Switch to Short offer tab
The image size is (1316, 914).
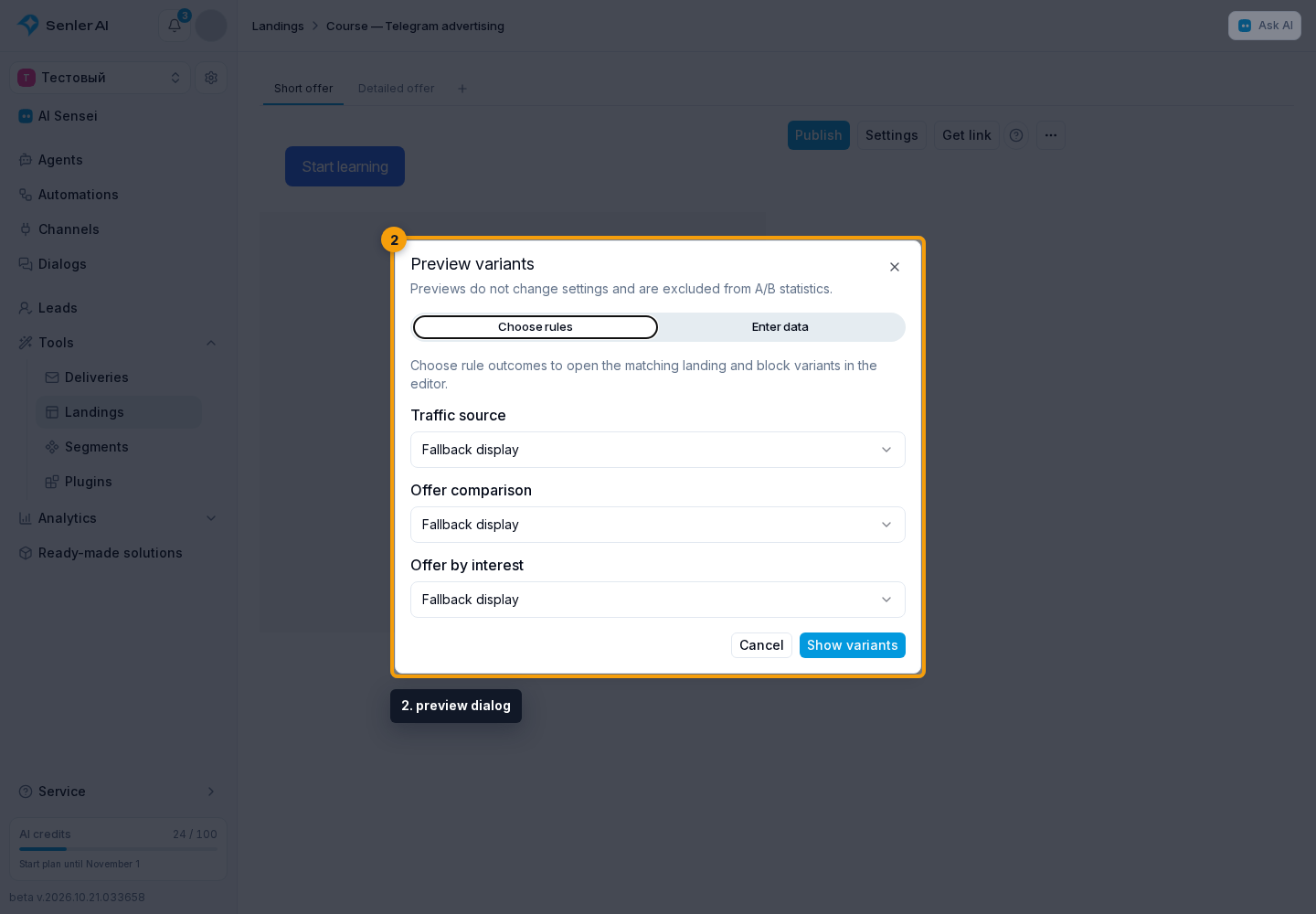click(x=303, y=89)
